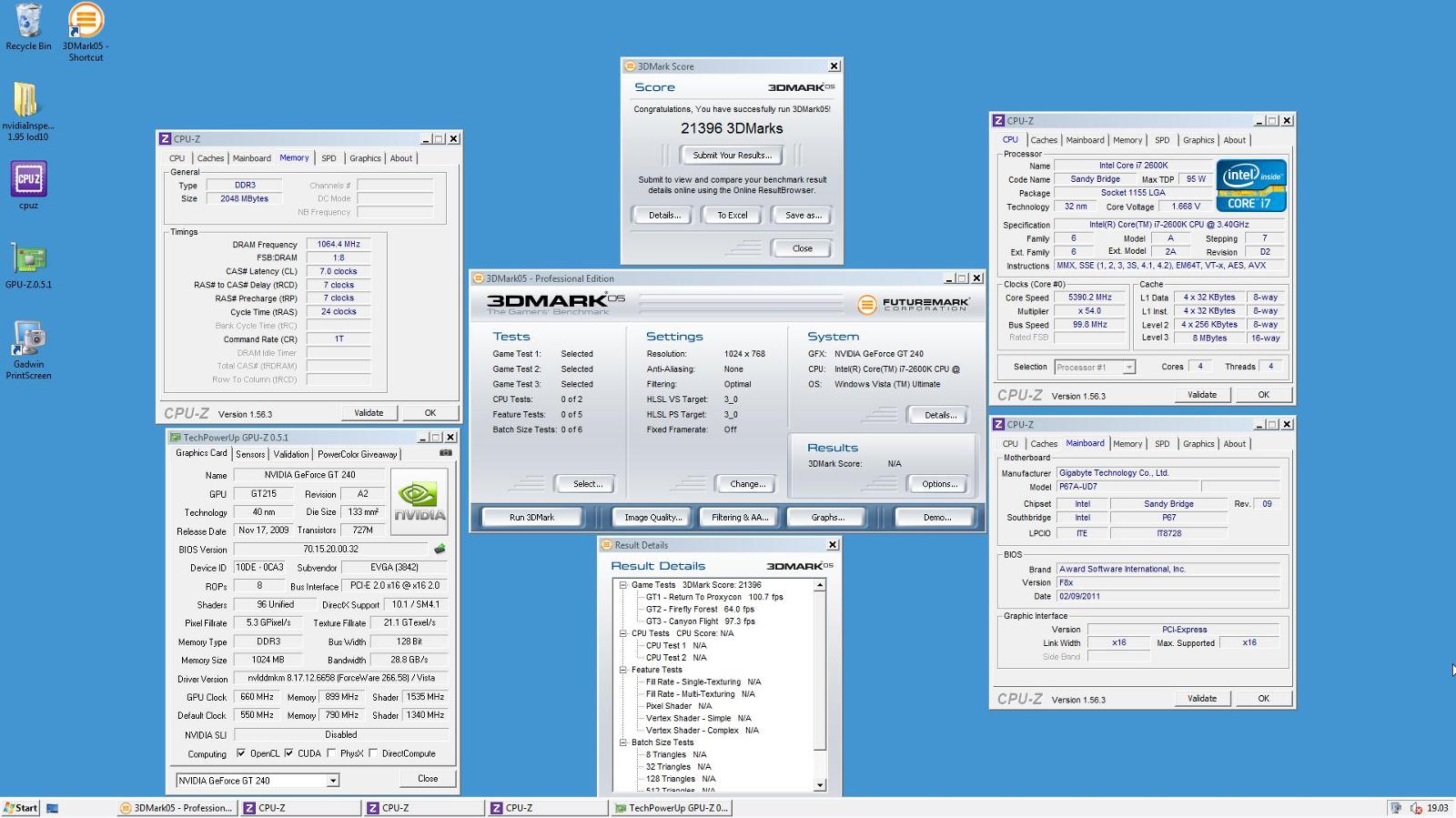Click the system tray network icon
This screenshot has height=818, width=1456.
point(1396,808)
